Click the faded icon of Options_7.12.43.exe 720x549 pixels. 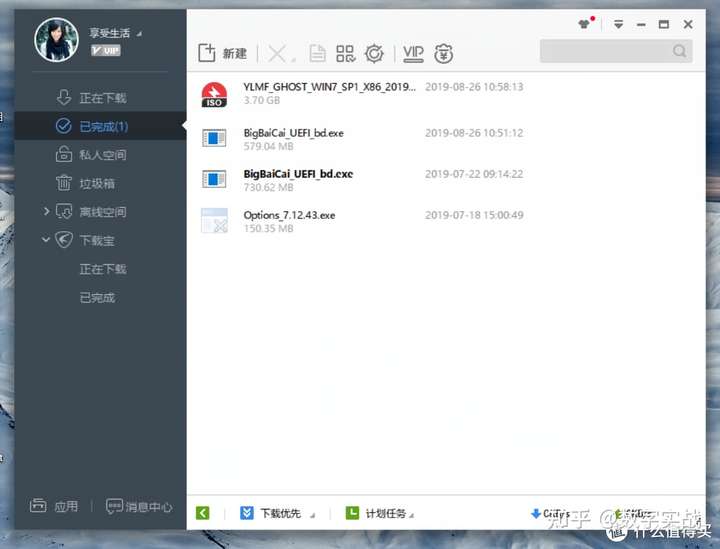tap(214, 220)
